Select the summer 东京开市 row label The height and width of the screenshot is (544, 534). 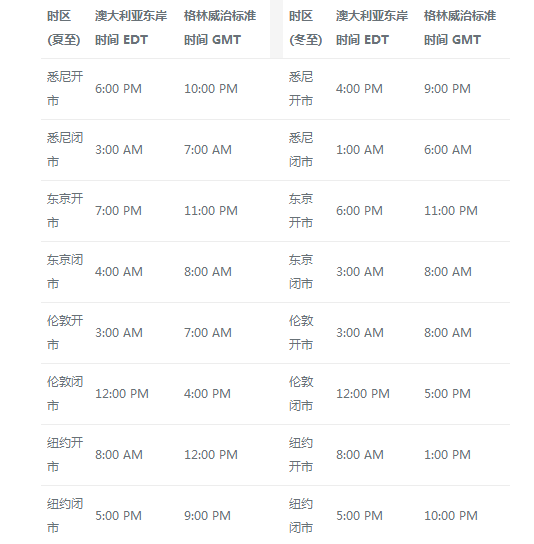click(65, 211)
